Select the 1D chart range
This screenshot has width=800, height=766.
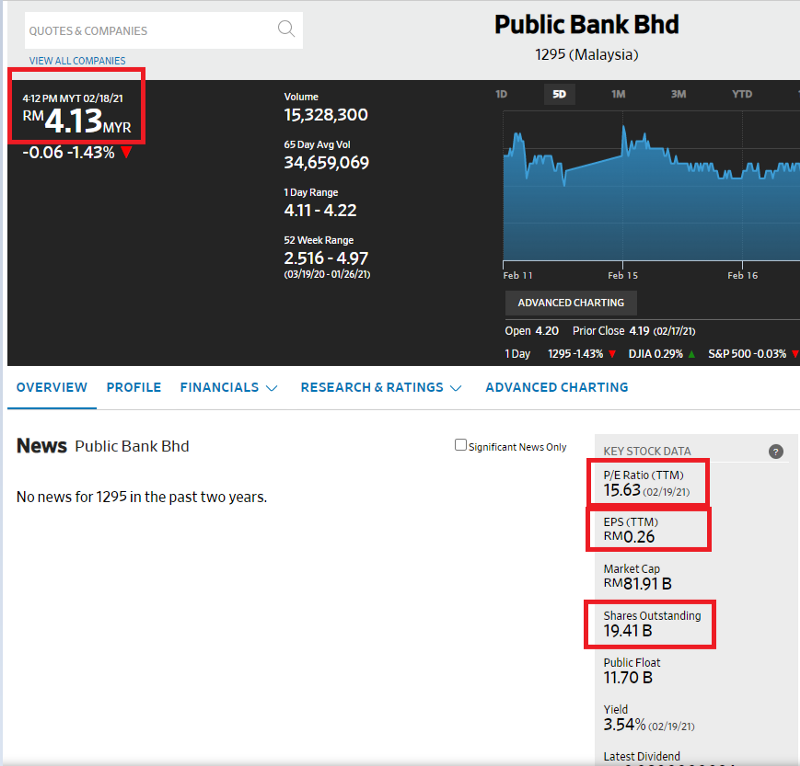click(502, 94)
